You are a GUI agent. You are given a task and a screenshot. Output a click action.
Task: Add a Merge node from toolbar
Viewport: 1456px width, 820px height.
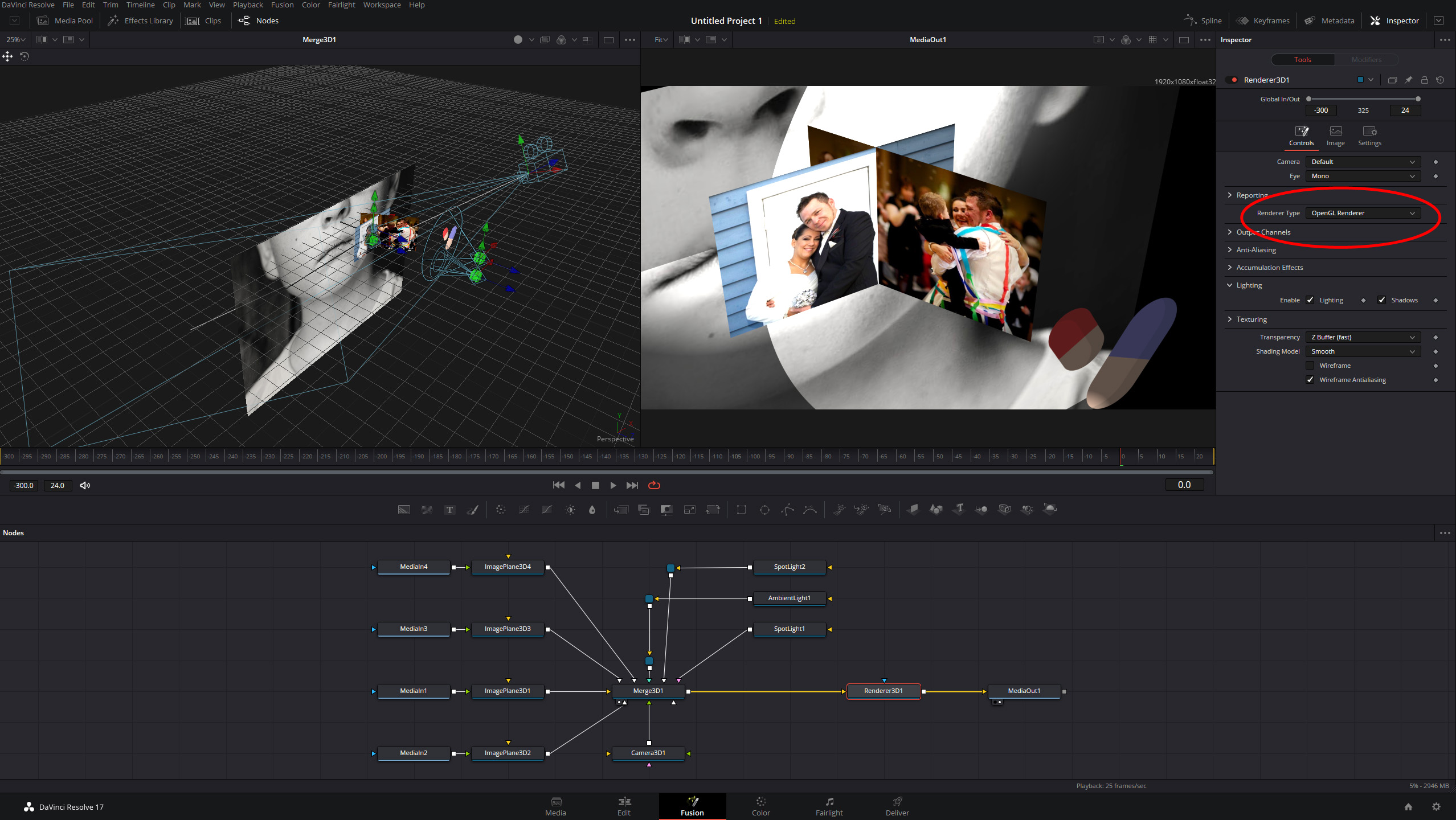point(621,510)
